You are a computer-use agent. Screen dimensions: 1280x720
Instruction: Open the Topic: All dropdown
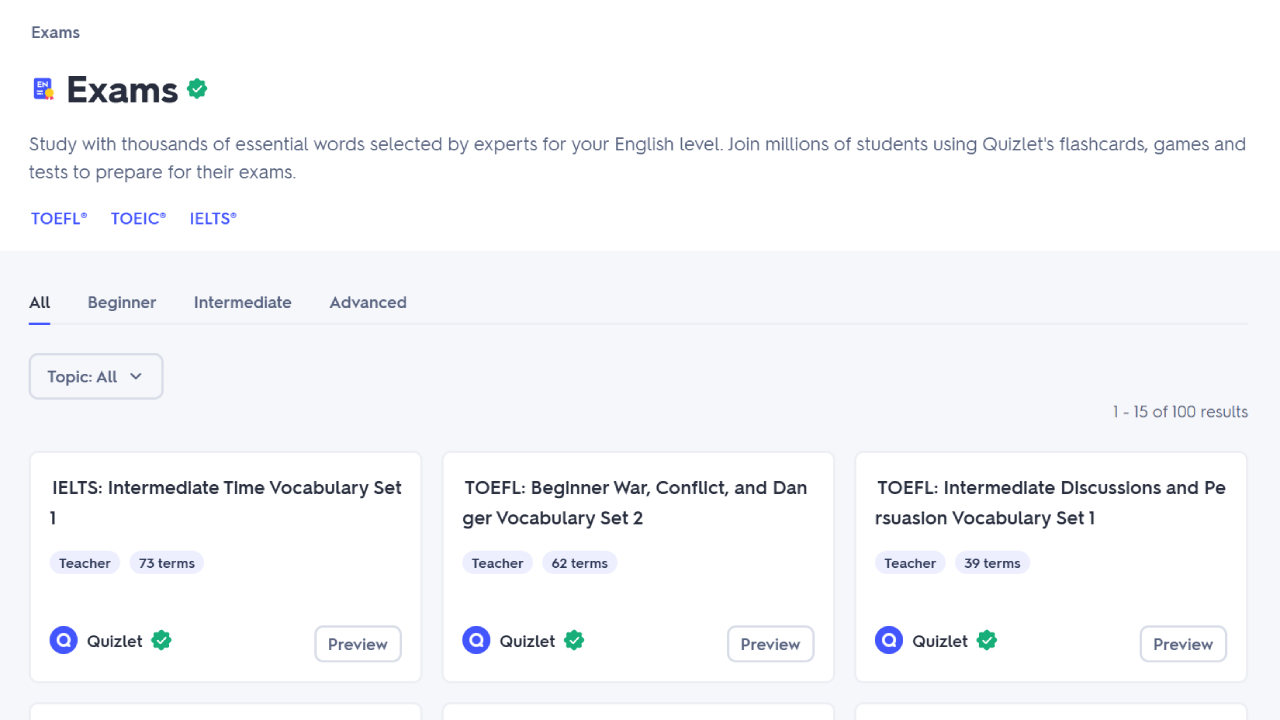pyautogui.click(x=96, y=376)
